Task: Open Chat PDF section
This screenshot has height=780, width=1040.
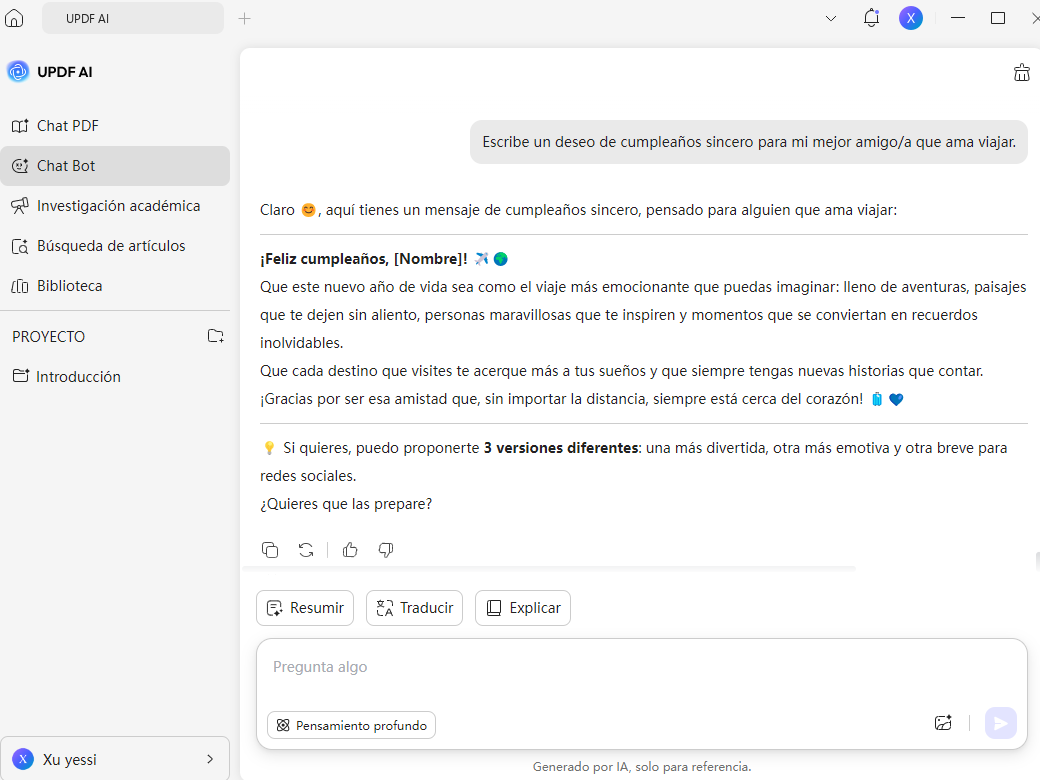Action: coord(67,126)
